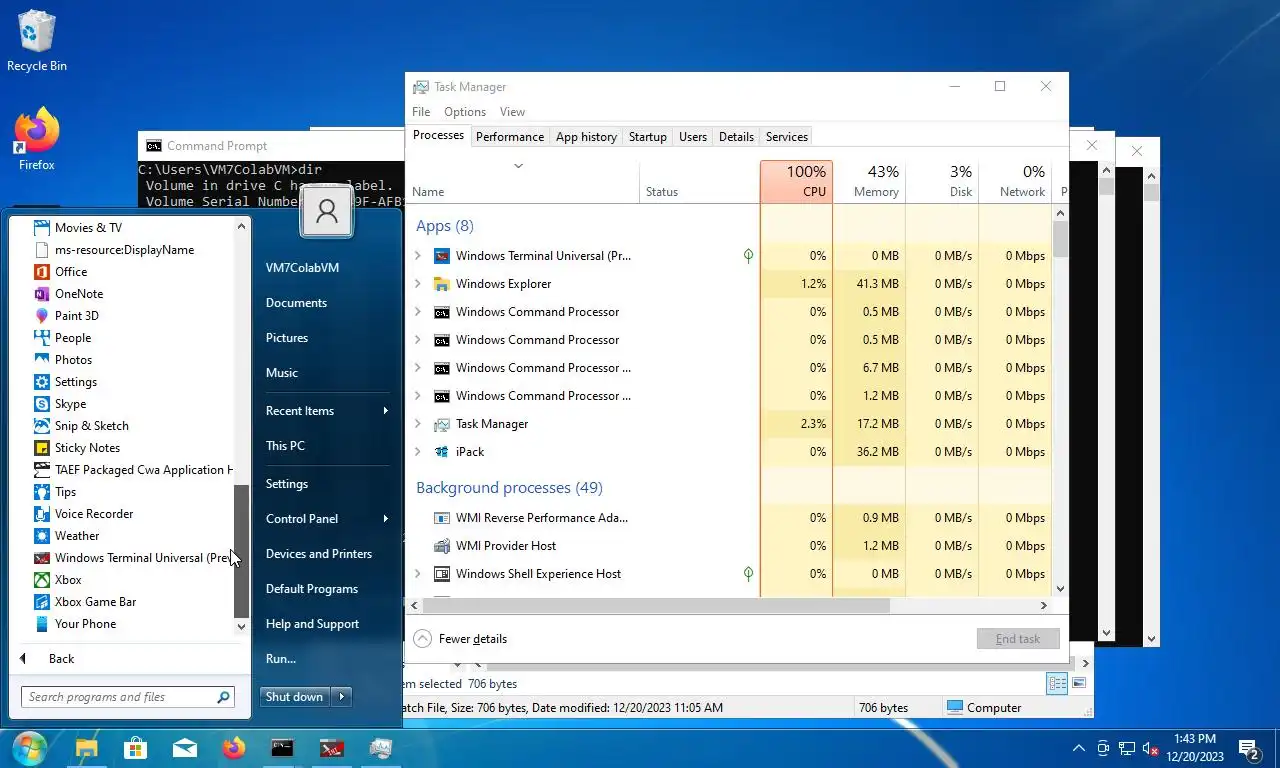The width and height of the screenshot is (1280, 768).
Task: Expand the Task Manager process row
Action: coord(418,424)
